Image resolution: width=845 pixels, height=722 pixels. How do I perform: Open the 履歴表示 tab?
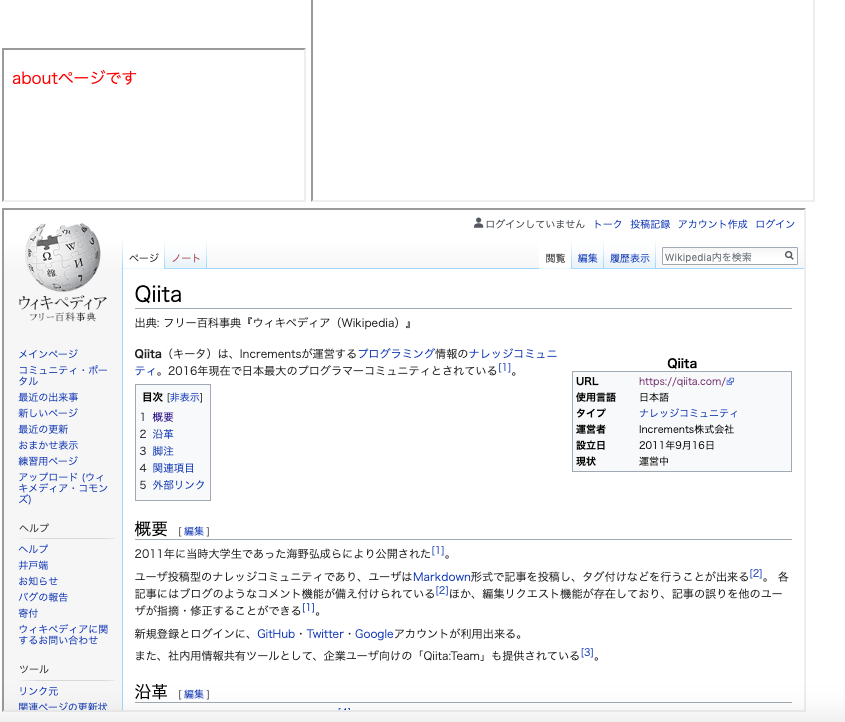point(630,256)
